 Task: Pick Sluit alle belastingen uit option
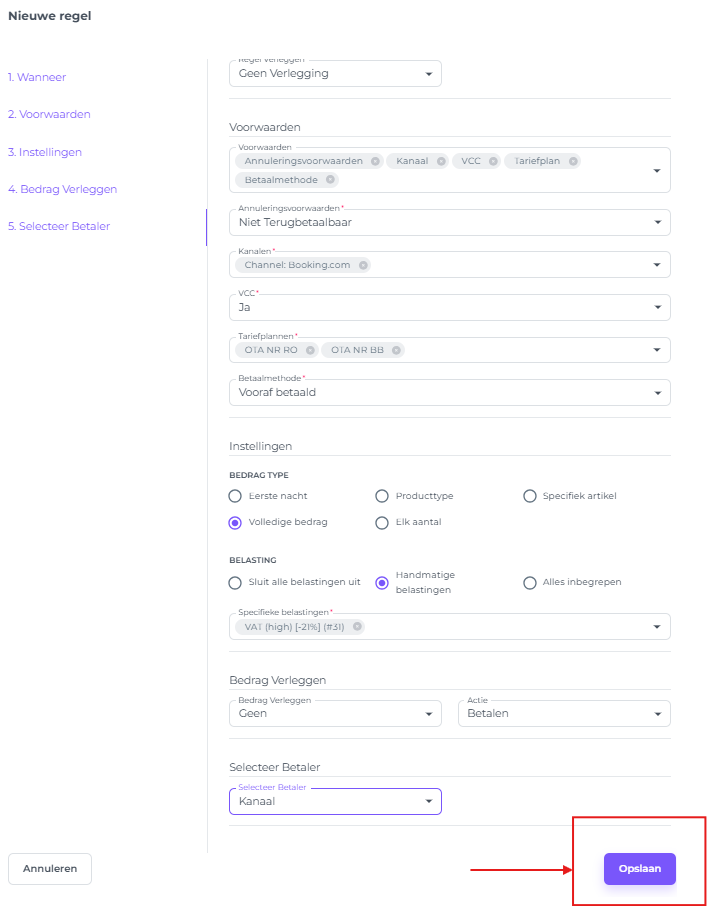[235, 583]
